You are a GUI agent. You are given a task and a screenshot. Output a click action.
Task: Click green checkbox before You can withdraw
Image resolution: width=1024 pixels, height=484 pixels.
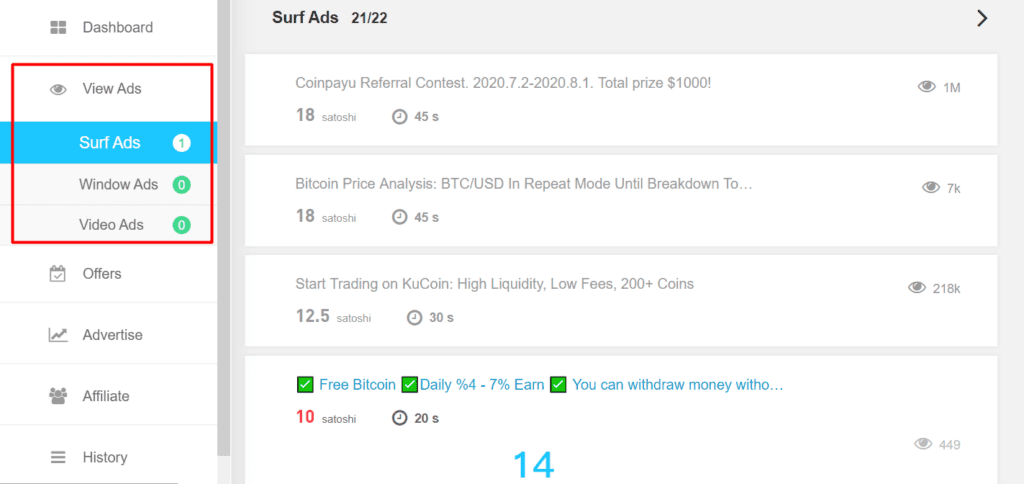coord(558,385)
